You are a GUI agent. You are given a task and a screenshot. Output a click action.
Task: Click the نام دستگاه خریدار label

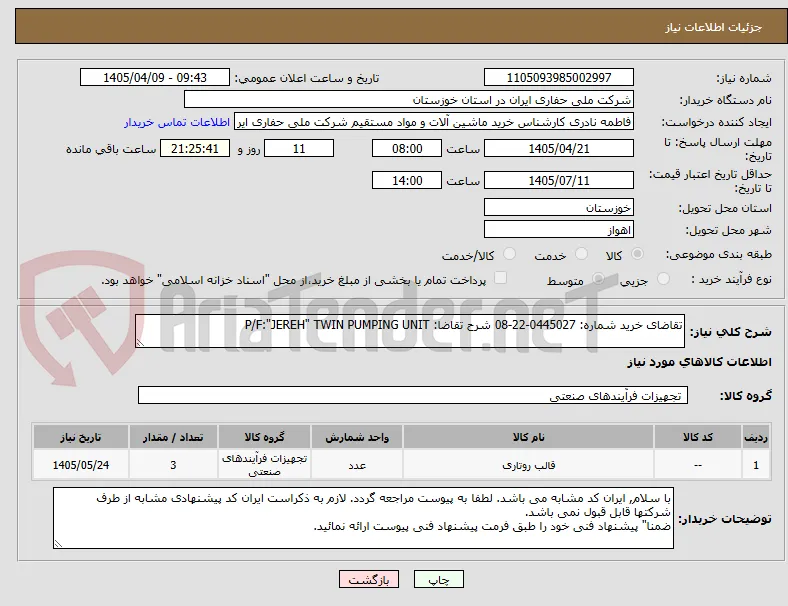[726, 100]
